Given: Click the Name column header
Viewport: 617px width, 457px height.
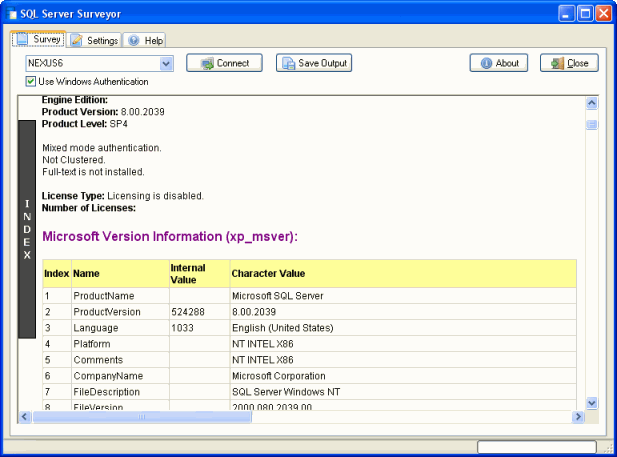Looking at the screenshot, I should click(x=120, y=274).
